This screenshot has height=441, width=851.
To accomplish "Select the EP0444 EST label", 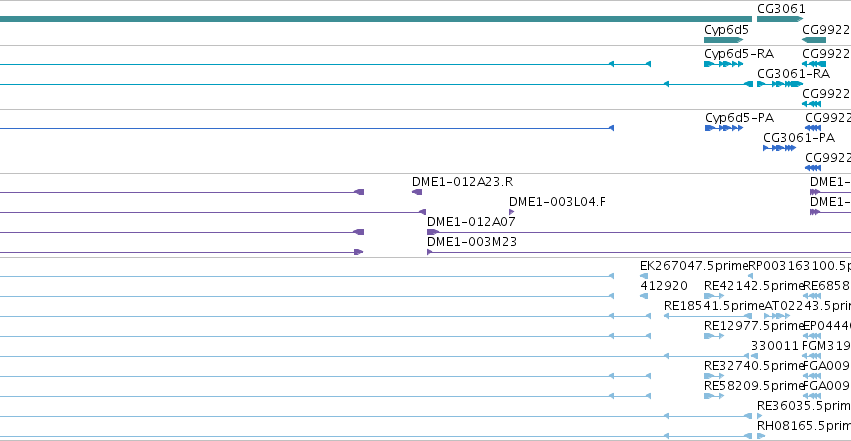I will (827, 326).
